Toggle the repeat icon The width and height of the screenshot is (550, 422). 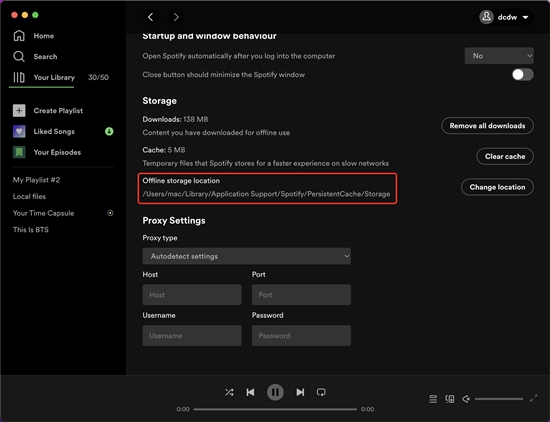tap(321, 392)
